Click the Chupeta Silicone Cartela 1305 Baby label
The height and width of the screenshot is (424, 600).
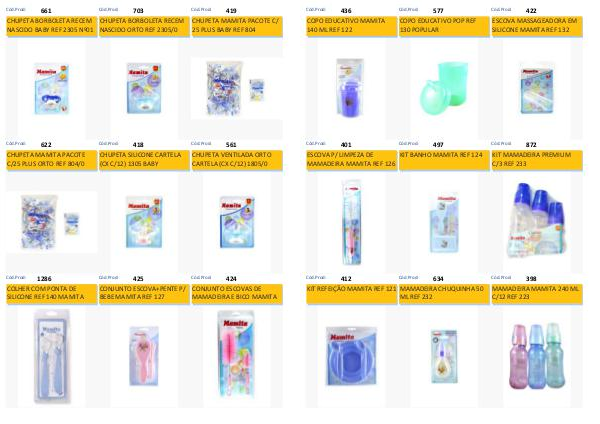point(144,159)
